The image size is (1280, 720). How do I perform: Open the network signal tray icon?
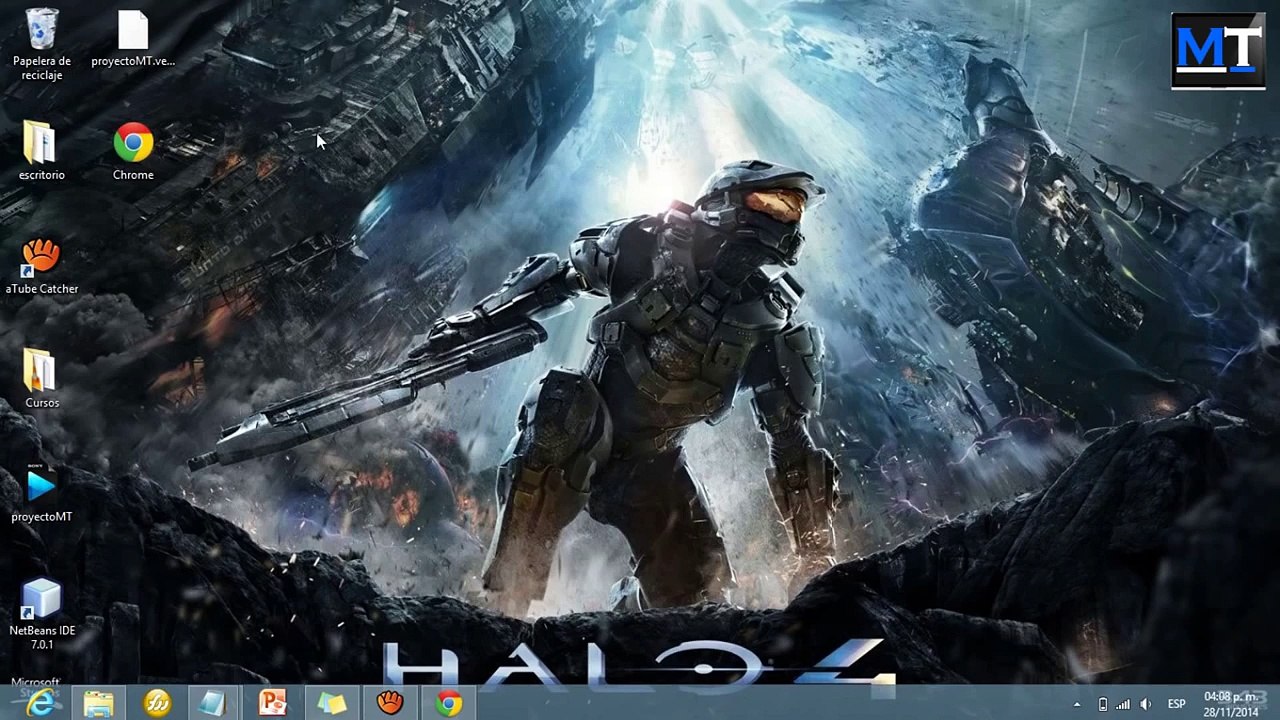pos(1123,704)
